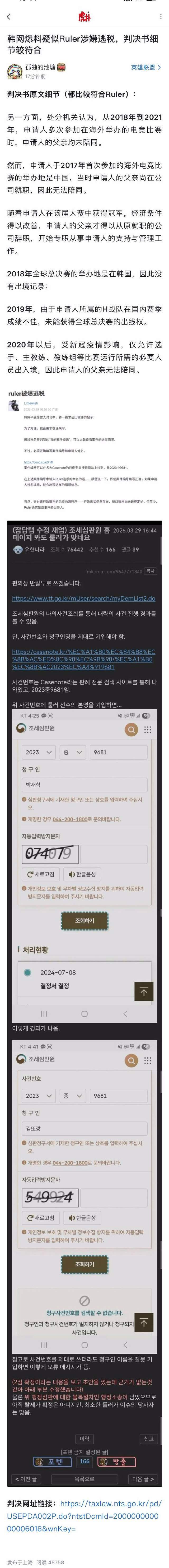Tap the scroll-to-top arrow near 결정서 결정

(x=143, y=992)
